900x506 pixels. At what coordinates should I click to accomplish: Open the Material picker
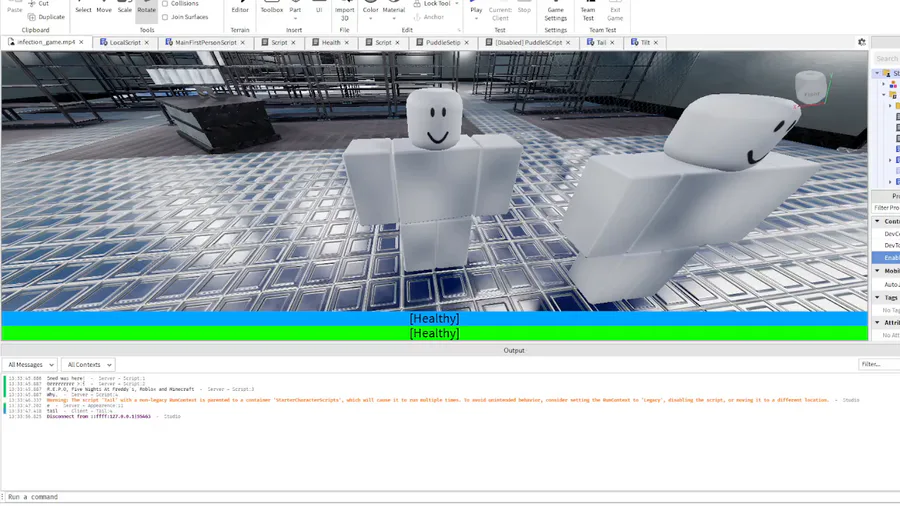[394, 8]
